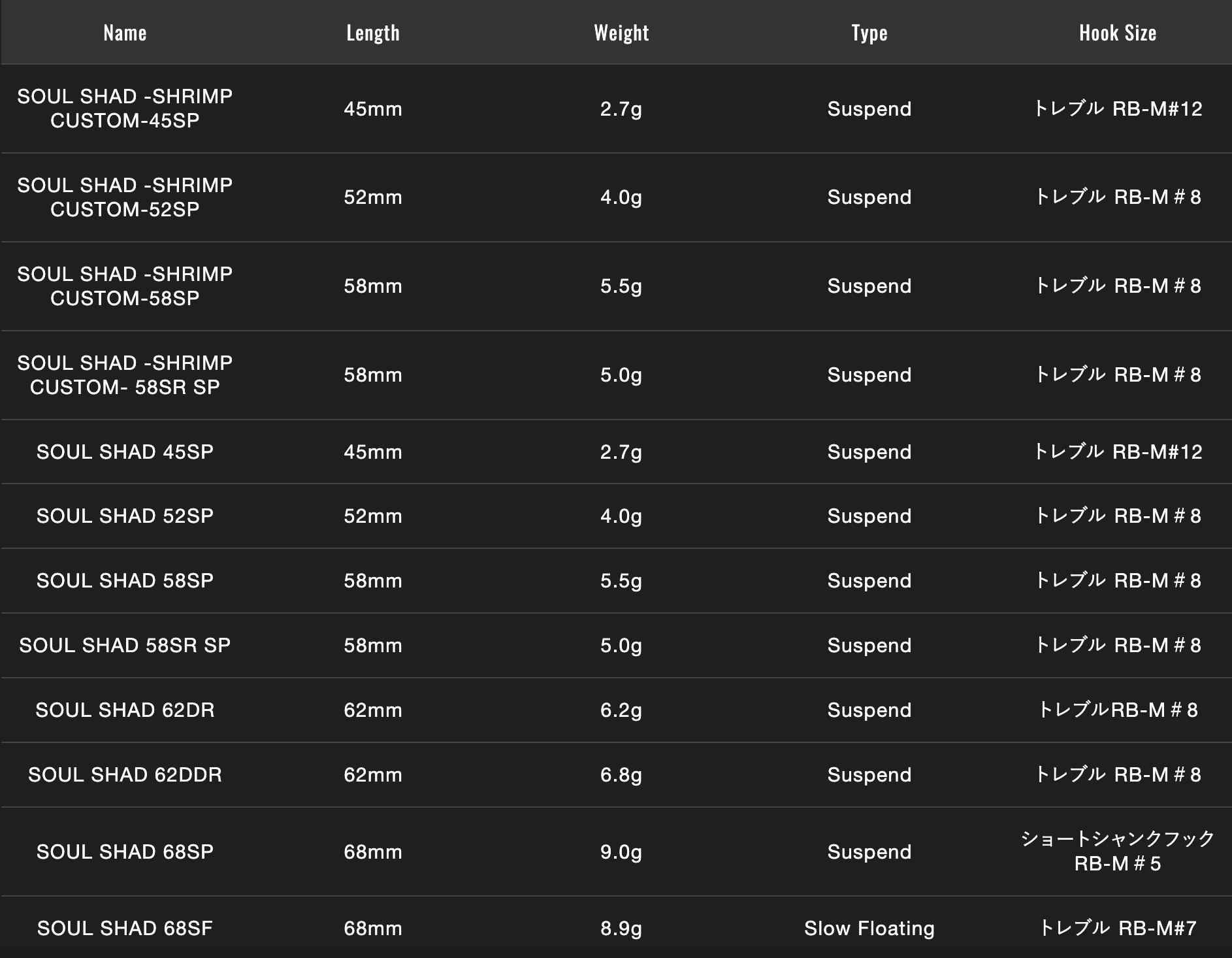
Task: Select SOUL SHAD -SHRIMP CUSTOM-52SP name cell
Action: 125,197
